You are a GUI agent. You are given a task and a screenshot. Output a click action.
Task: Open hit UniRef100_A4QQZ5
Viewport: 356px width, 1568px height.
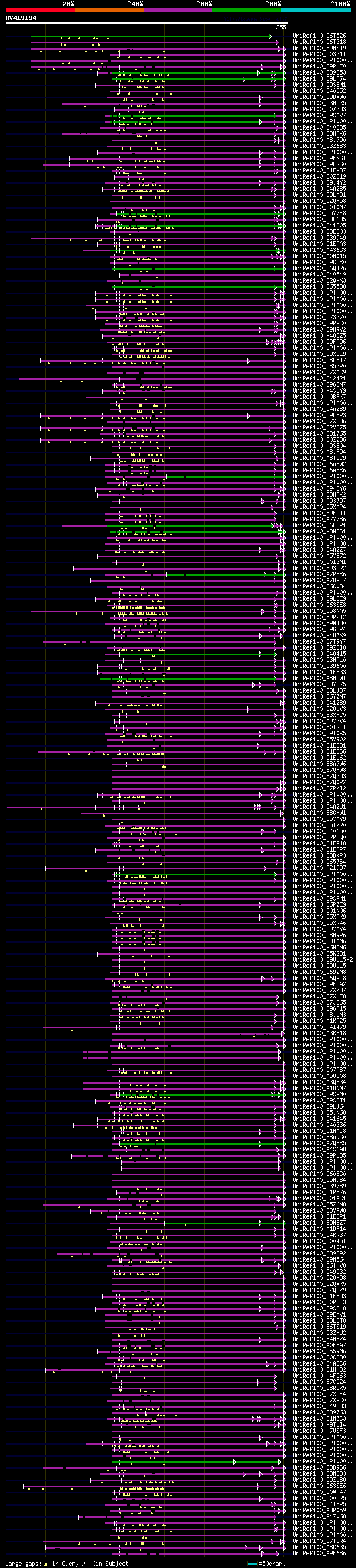[319, 335]
